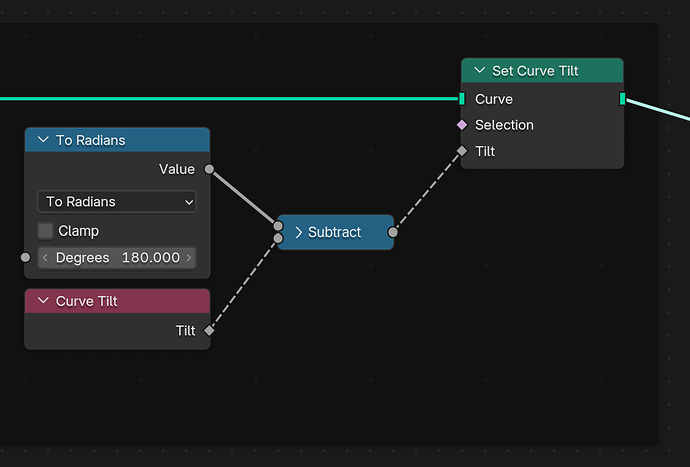Select the Subtract node label

pos(334,232)
